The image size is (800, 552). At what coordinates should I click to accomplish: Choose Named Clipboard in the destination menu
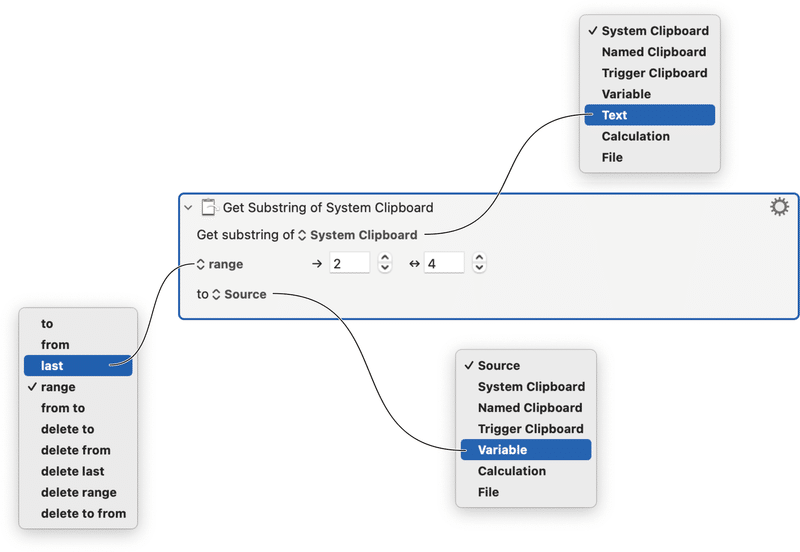click(526, 408)
